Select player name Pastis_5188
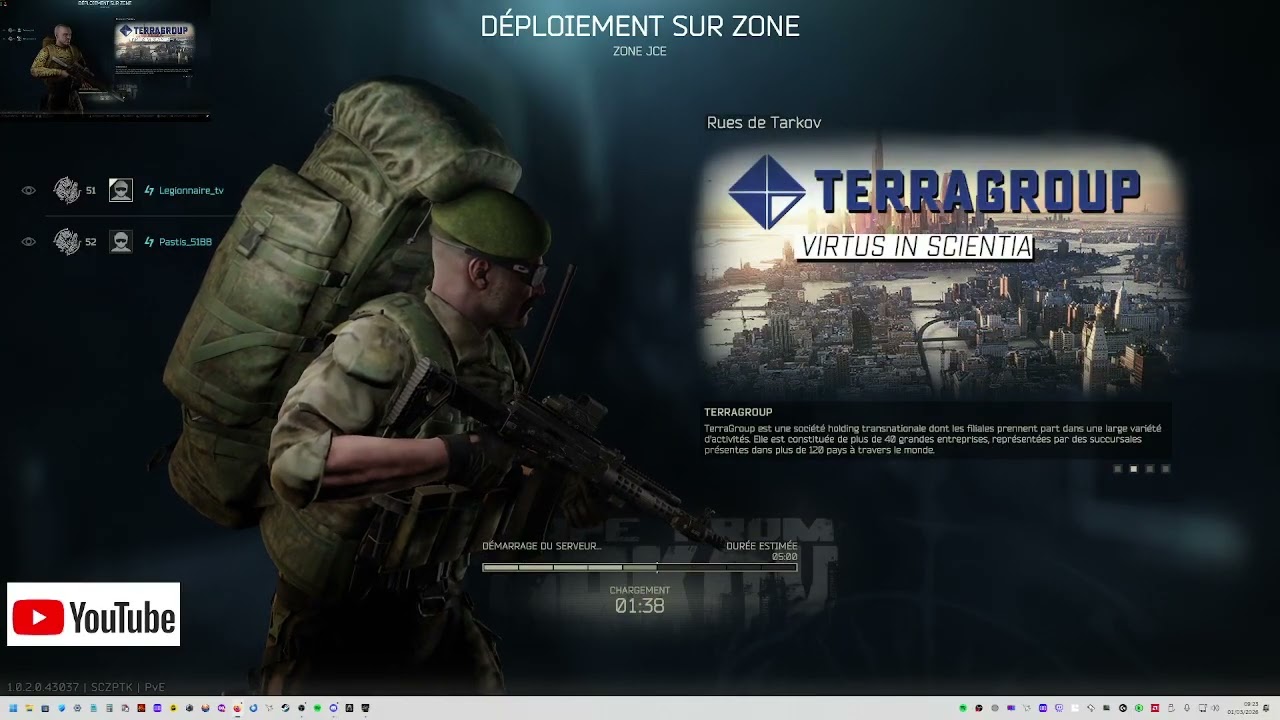 click(x=185, y=241)
